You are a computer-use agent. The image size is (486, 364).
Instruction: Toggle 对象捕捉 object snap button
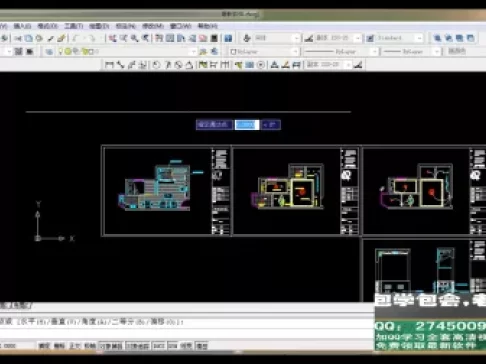111,346
